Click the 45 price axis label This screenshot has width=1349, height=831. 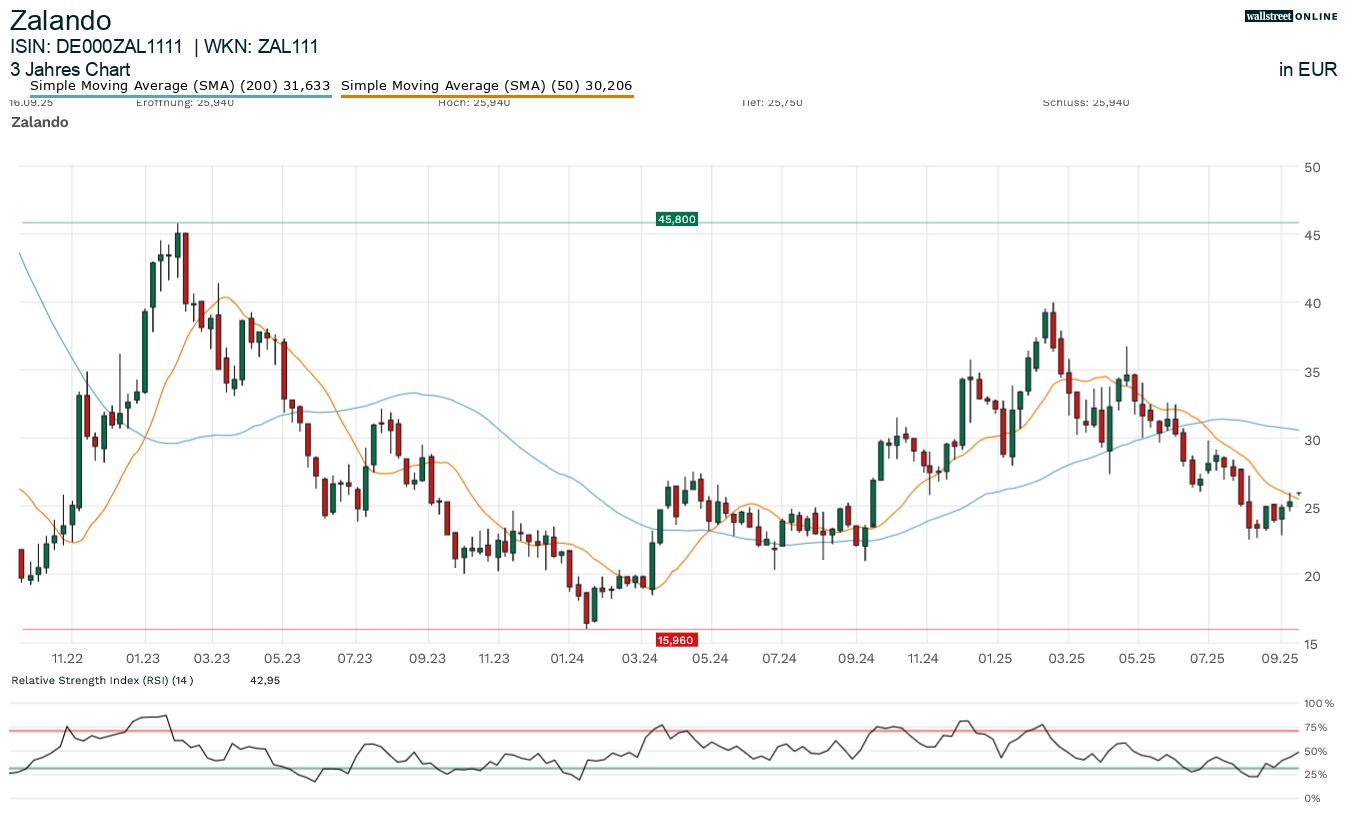pyautogui.click(x=1312, y=235)
